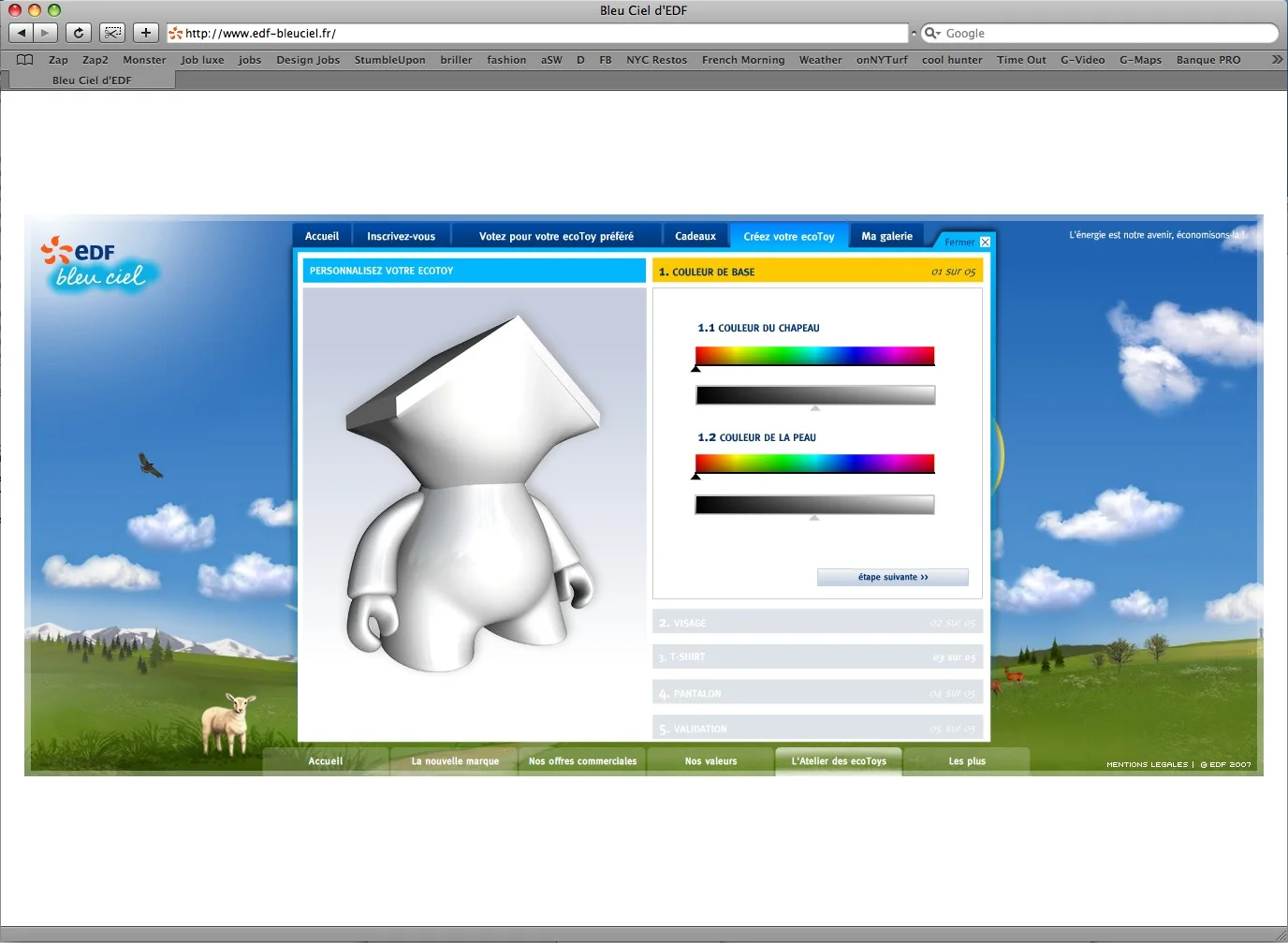The image size is (1288, 943).
Task: Click the Google search field
Action: coord(1100,33)
